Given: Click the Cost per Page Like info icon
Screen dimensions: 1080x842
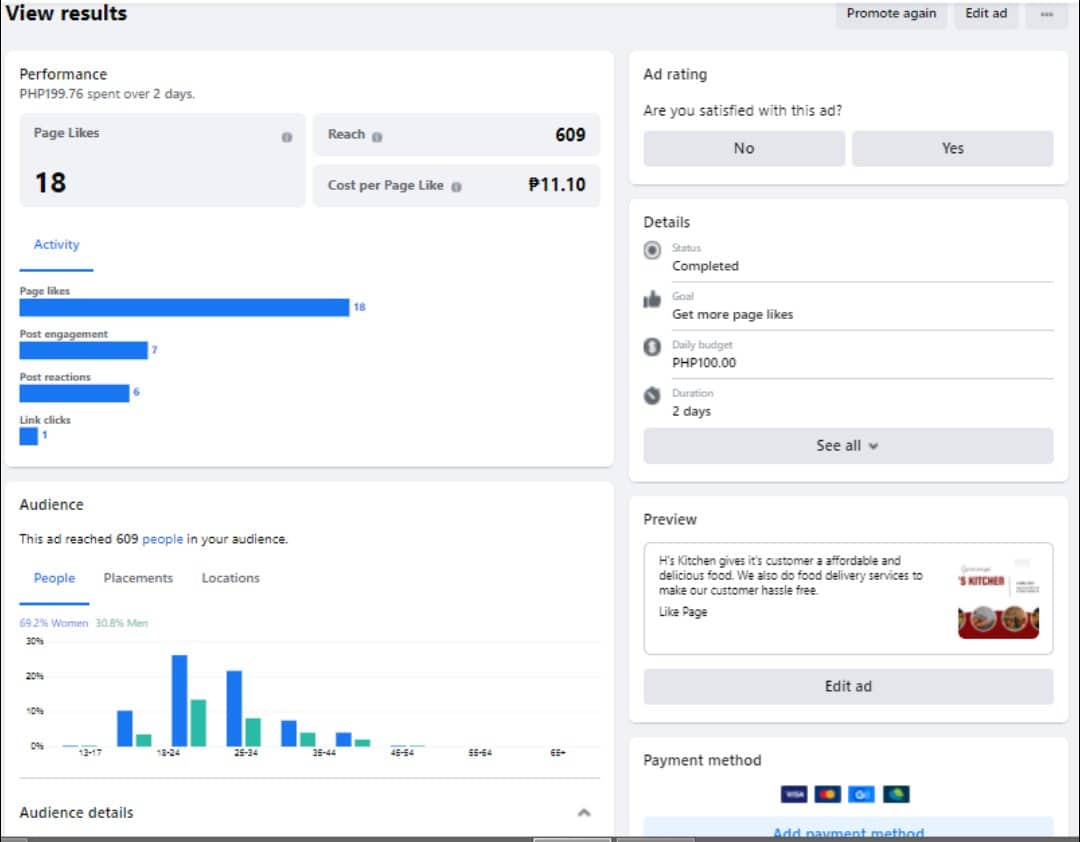Looking at the screenshot, I should [456, 186].
